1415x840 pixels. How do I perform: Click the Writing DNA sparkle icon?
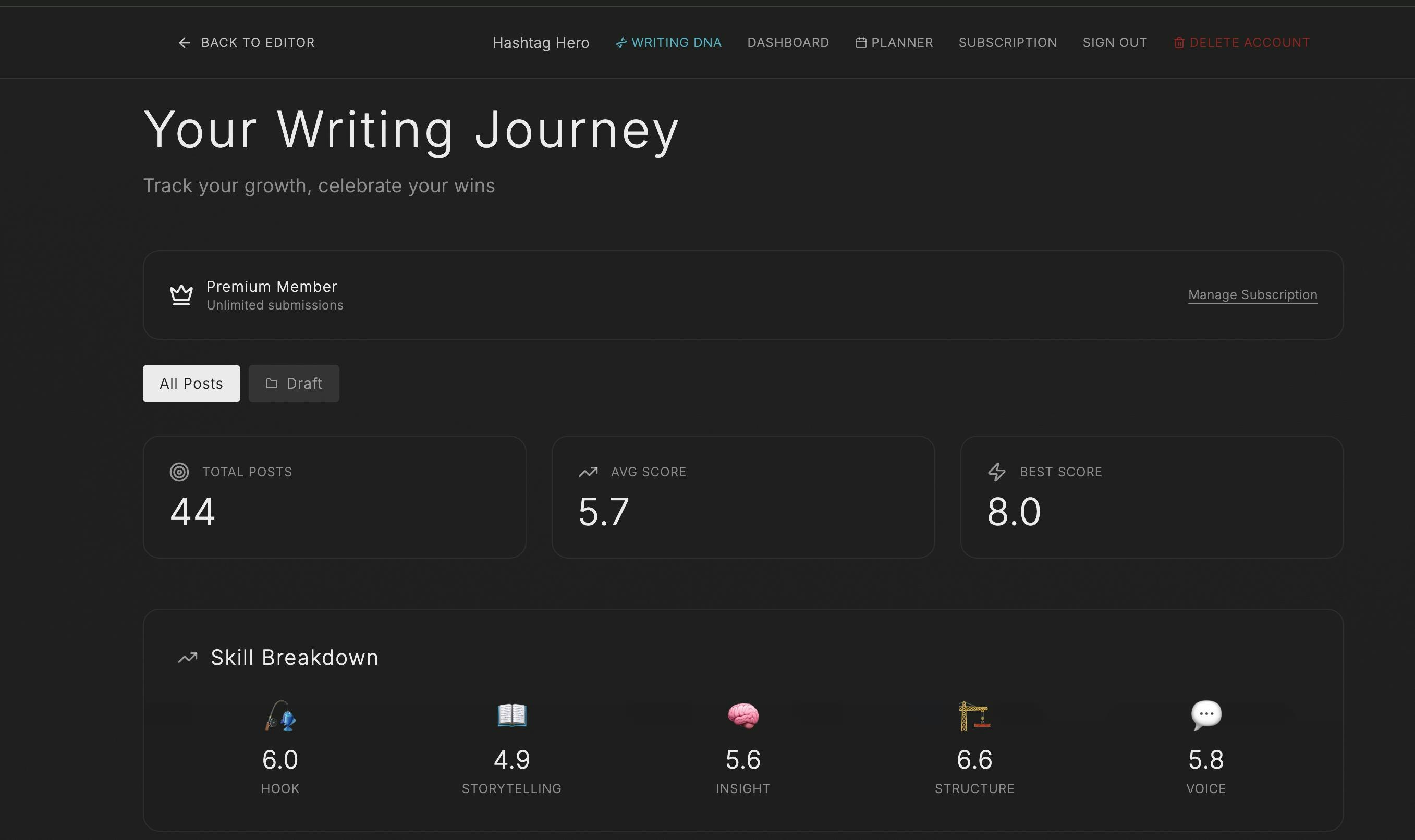pos(621,43)
